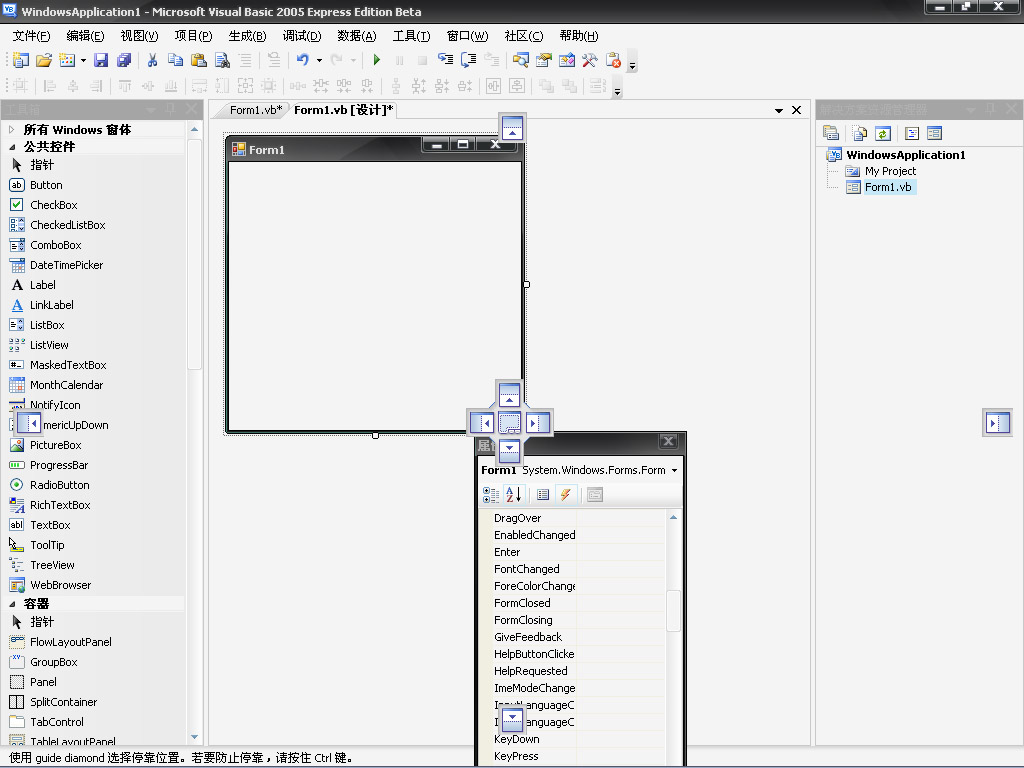Show the Properties list in the property grid
Image resolution: width=1024 pixels, height=768 pixels.
(543, 494)
